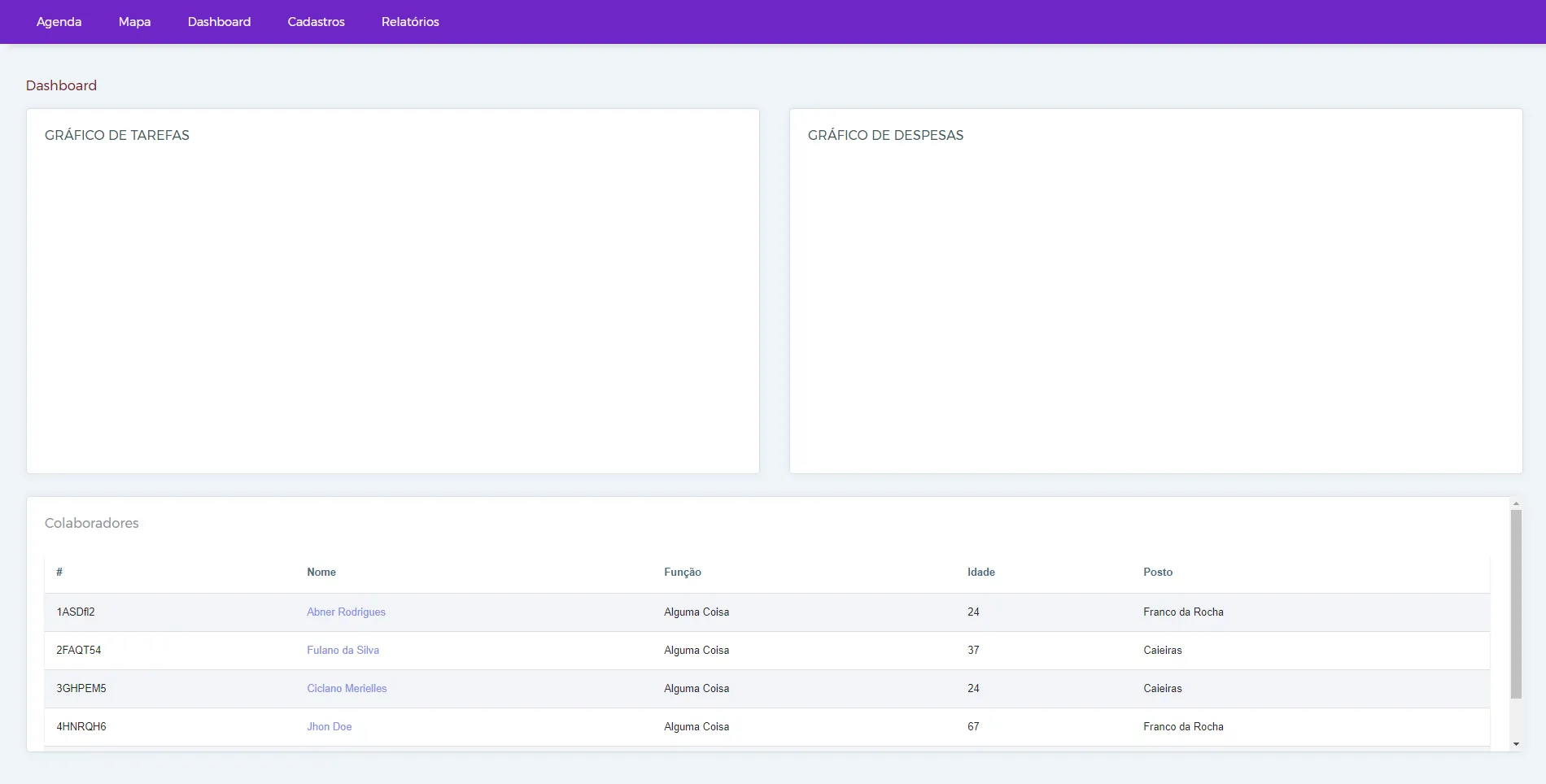
Task: Go to the Mapa page
Action: point(134,22)
